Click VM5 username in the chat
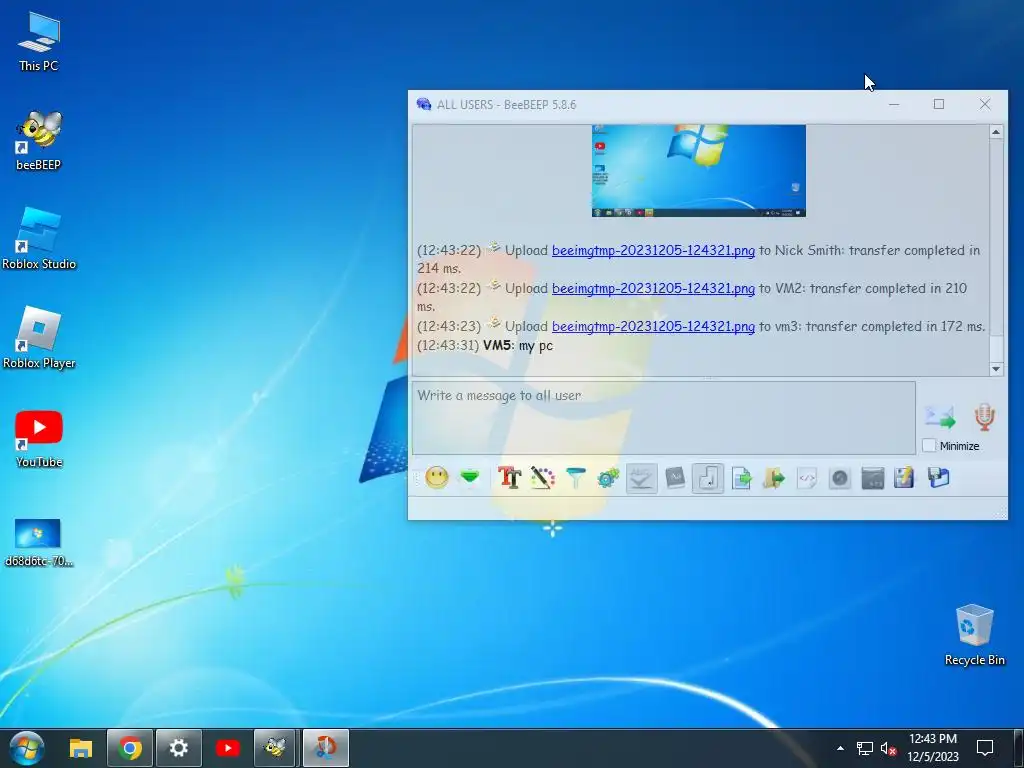The width and height of the screenshot is (1024, 768). [497, 345]
